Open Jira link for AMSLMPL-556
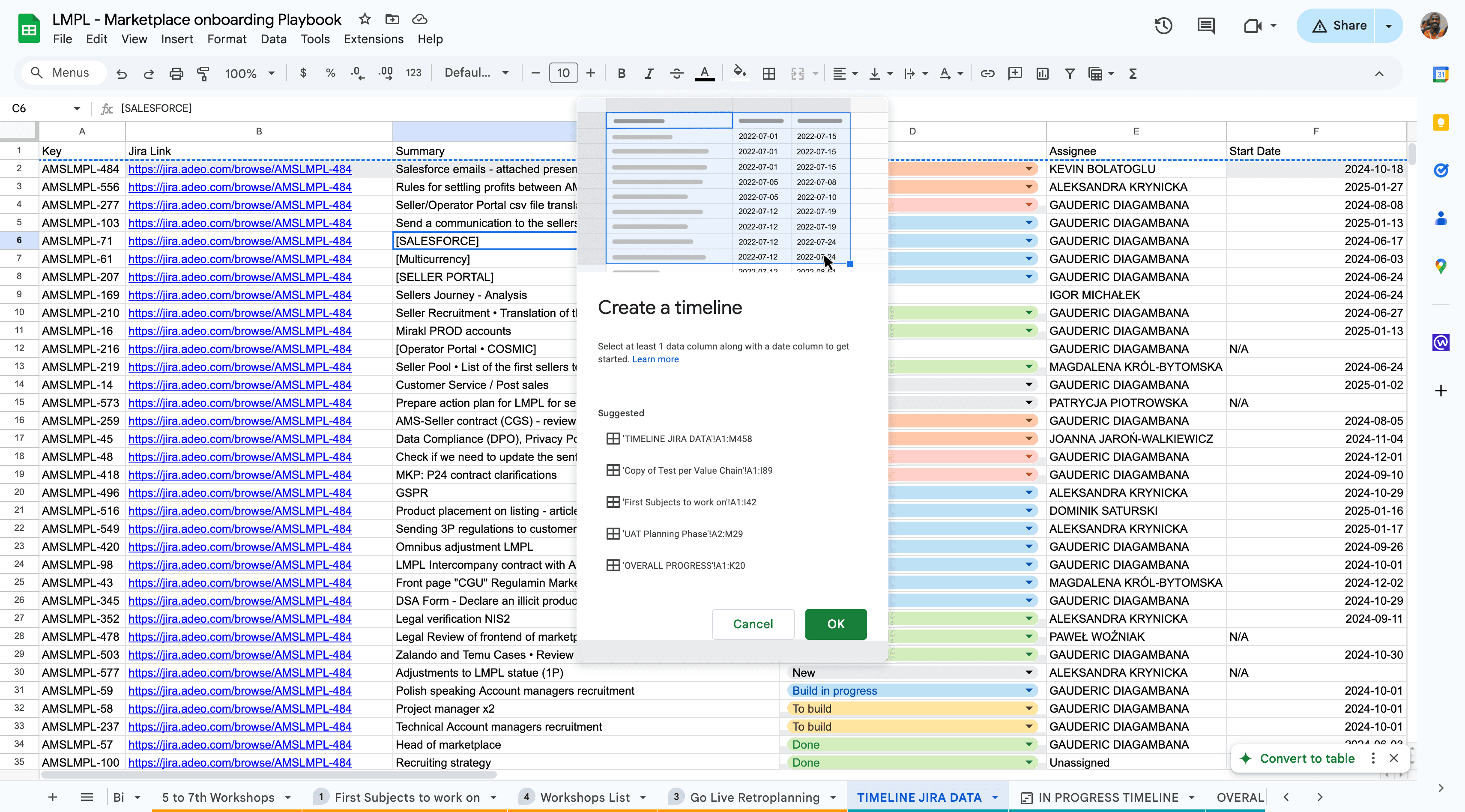Viewport: 1465px width, 812px height. click(239, 187)
